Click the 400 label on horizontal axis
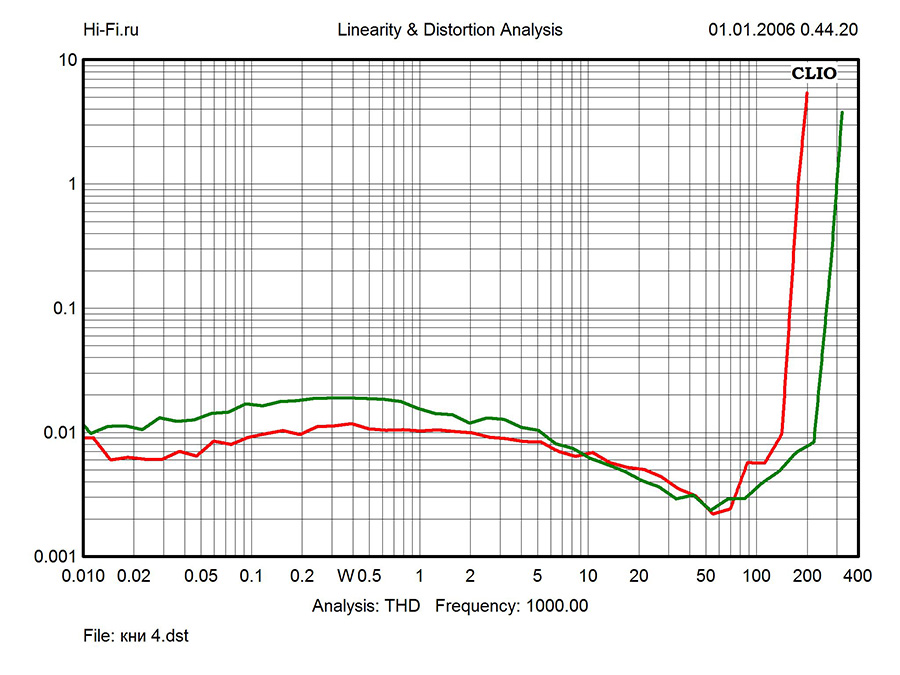 pyautogui.click(x=857, y=576)
